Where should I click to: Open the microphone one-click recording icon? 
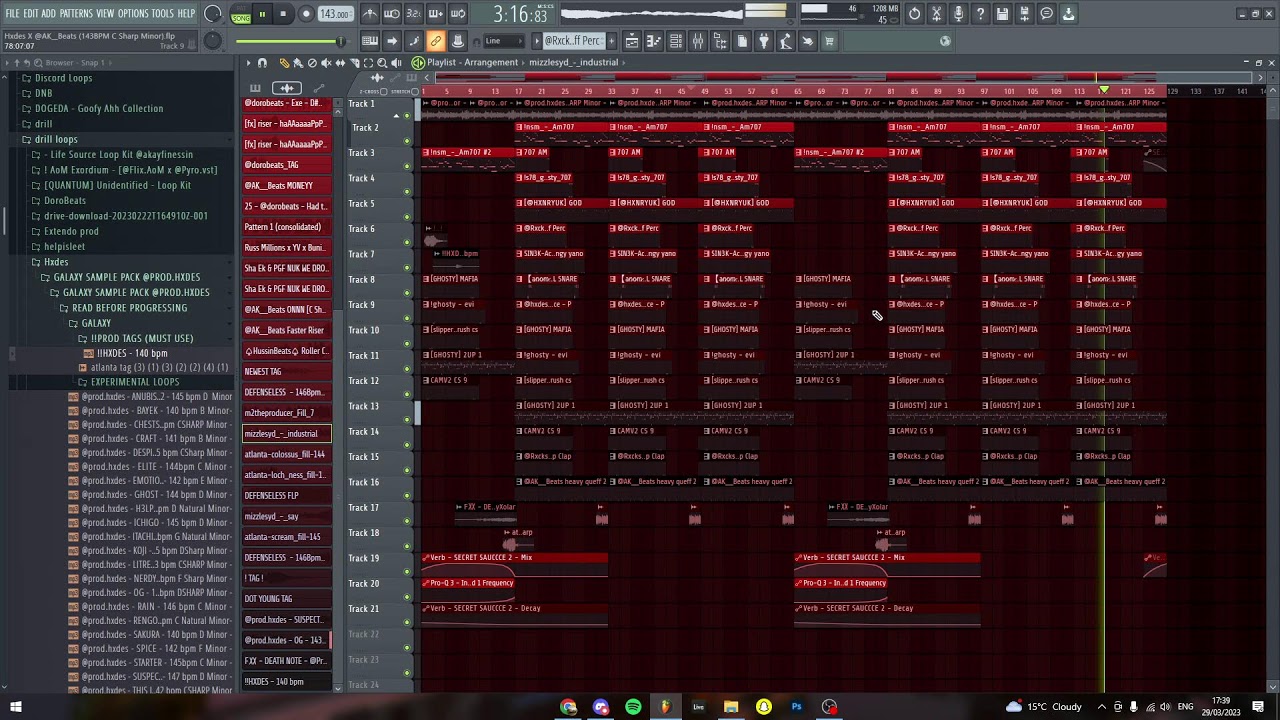tap(958, 14)
